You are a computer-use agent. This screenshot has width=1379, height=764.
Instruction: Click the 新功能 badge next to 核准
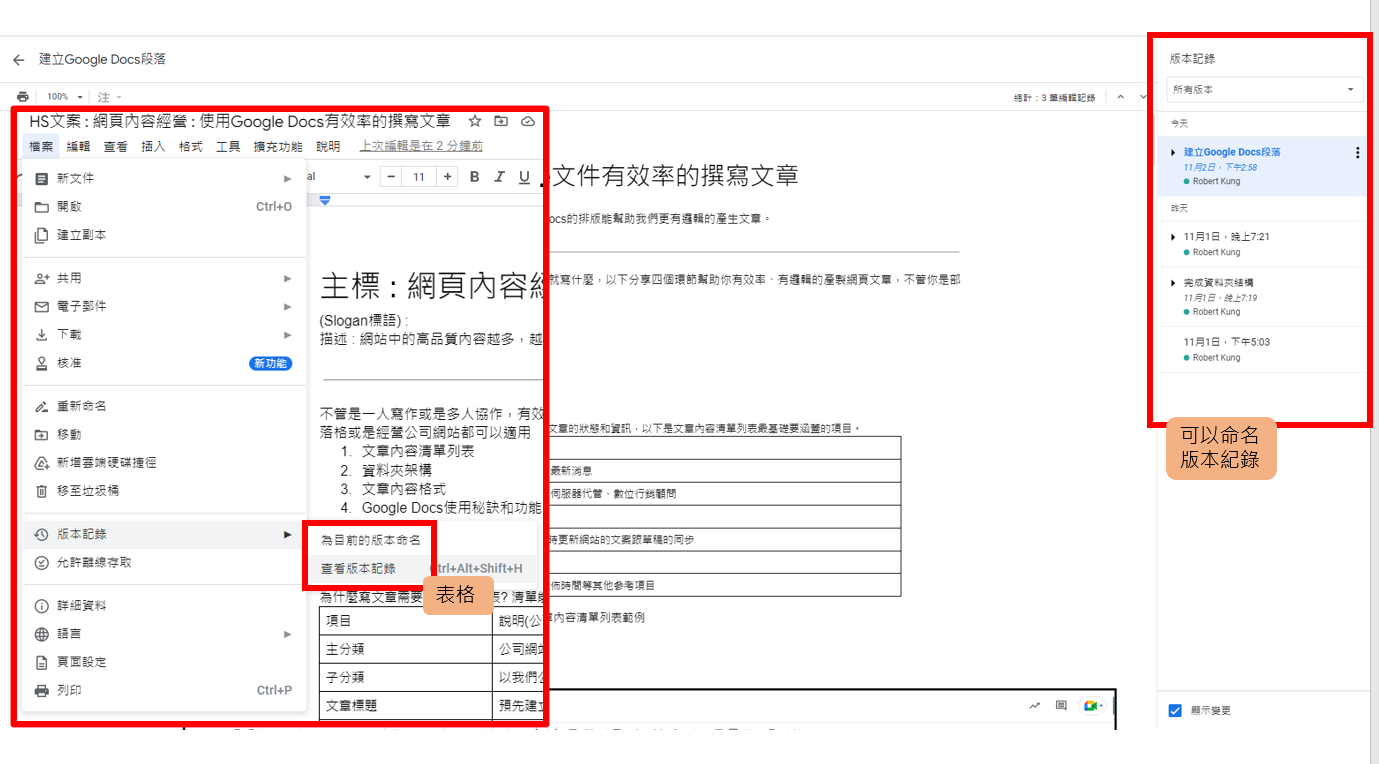click(x=271, y=363)
